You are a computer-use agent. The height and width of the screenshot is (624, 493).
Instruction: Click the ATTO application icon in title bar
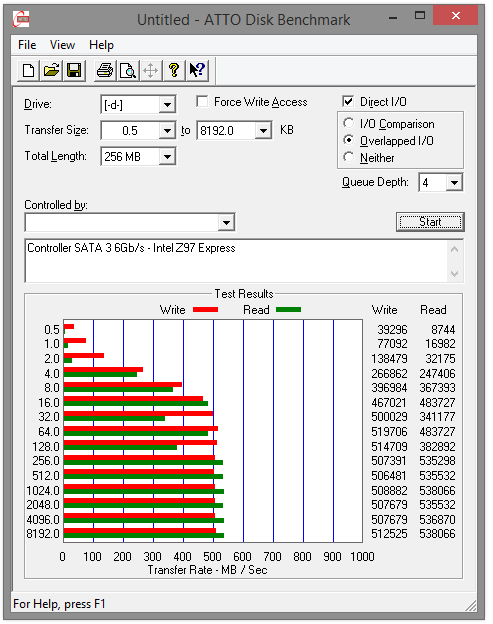pos(21,19)
